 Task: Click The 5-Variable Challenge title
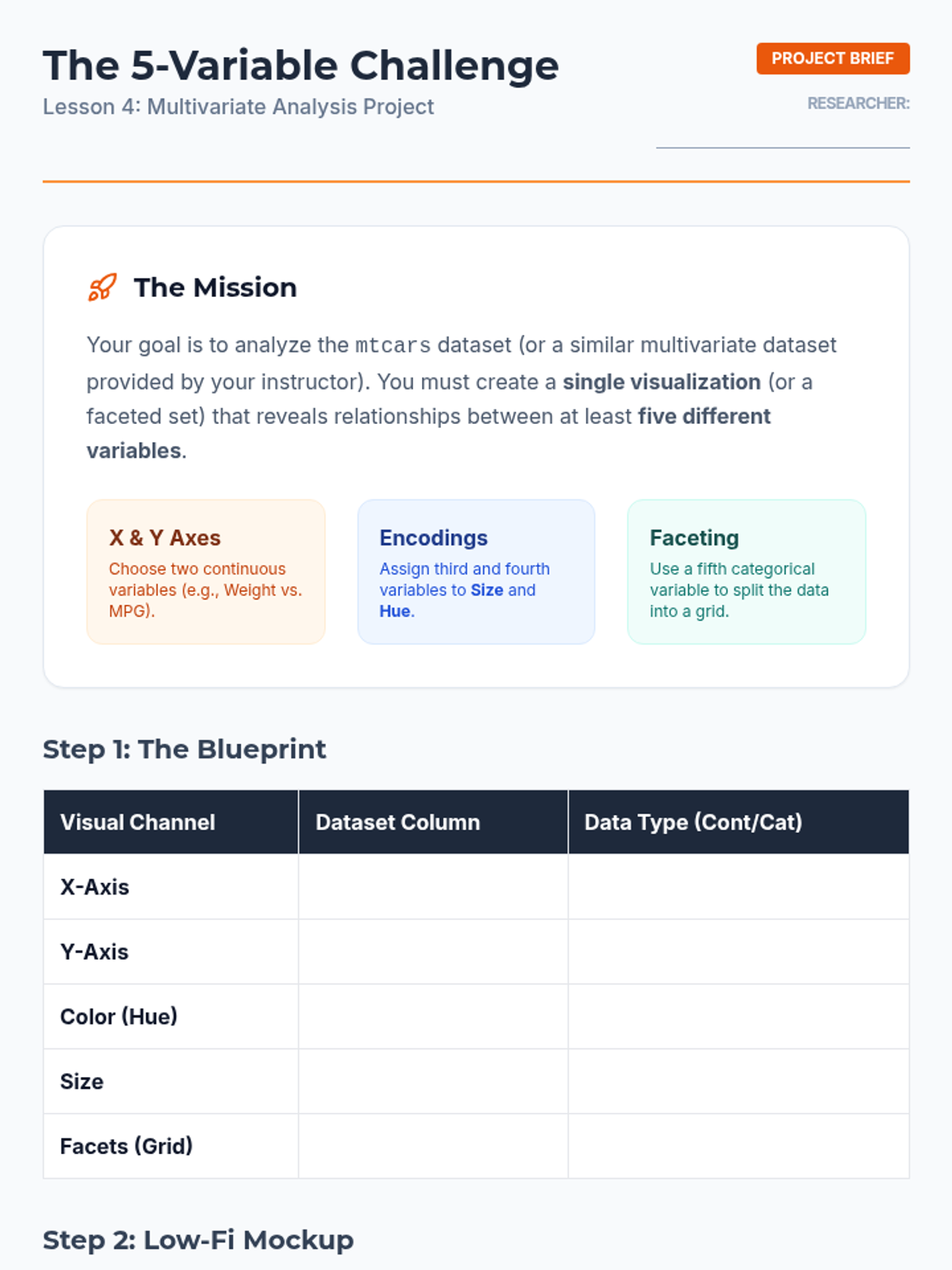[x=301, y=66]
